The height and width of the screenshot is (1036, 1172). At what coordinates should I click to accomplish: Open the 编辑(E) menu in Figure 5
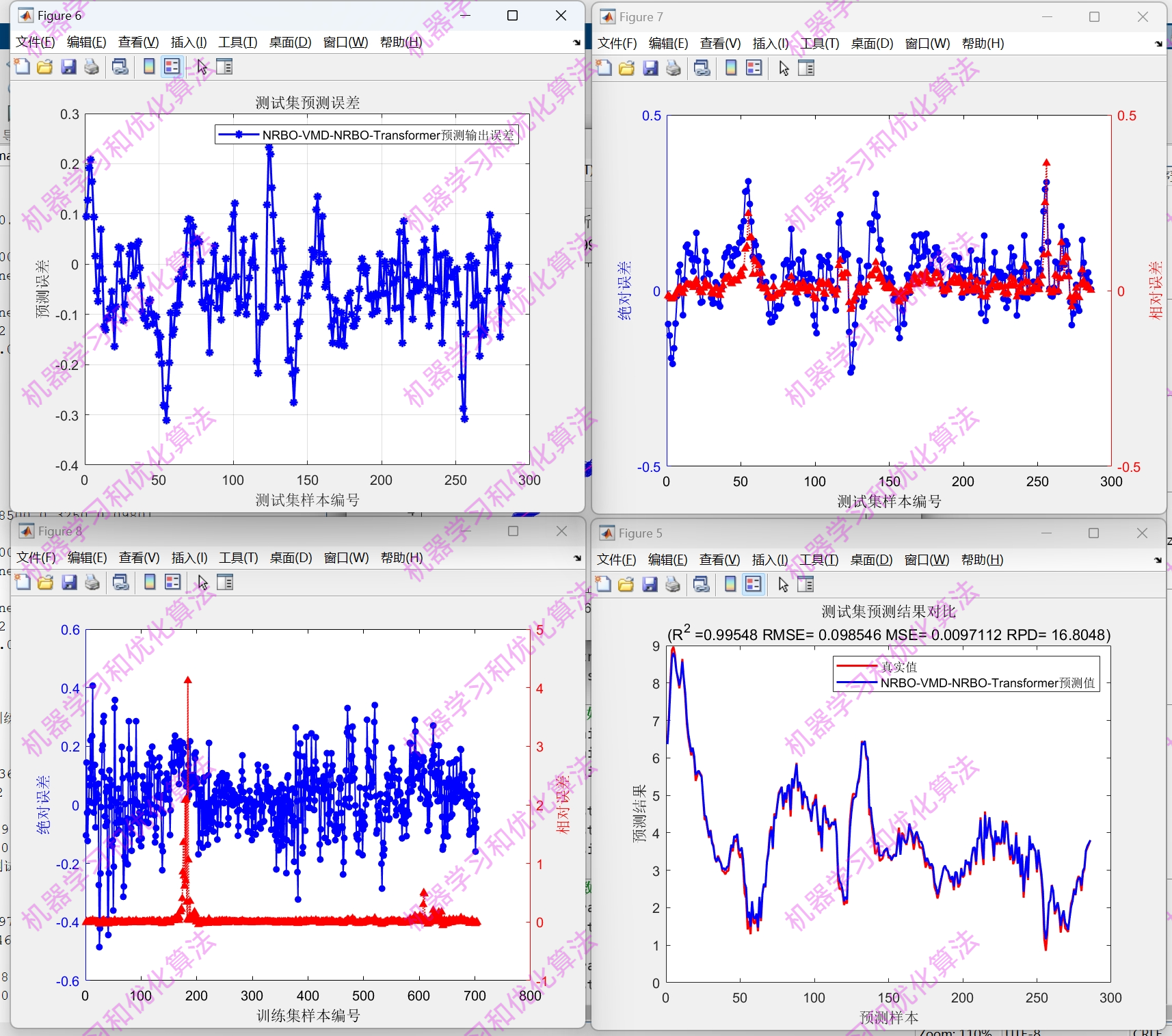[668, 560]
